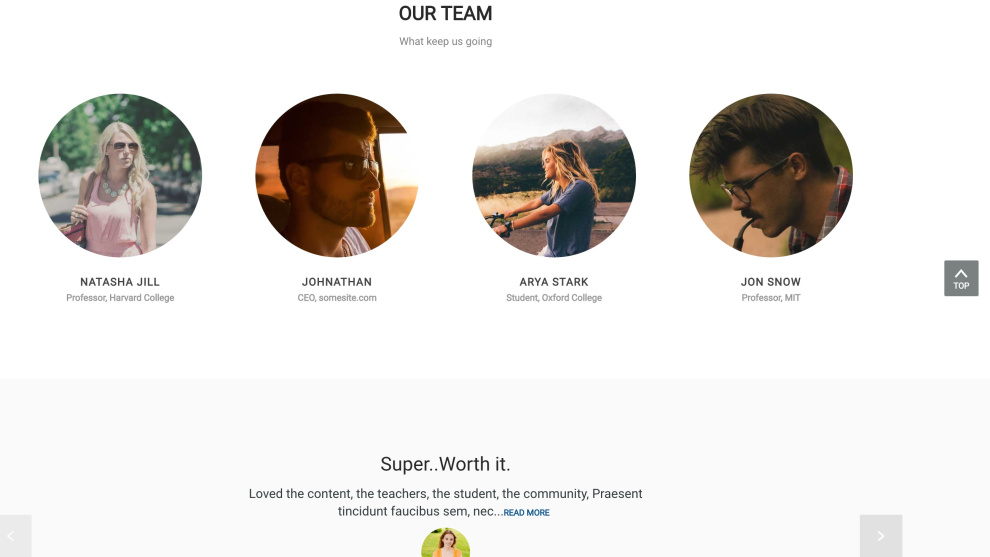Select the name NATASHA JILL

tap(120, 282)
